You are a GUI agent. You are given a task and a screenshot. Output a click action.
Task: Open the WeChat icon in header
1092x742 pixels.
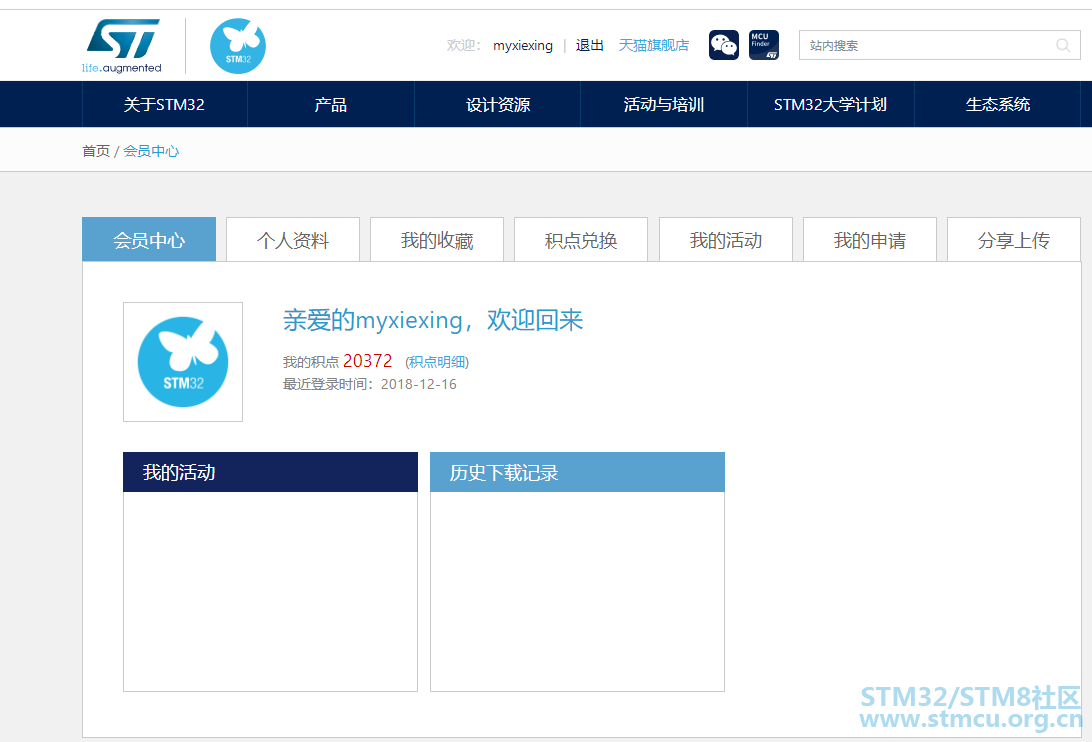point(724,45)
